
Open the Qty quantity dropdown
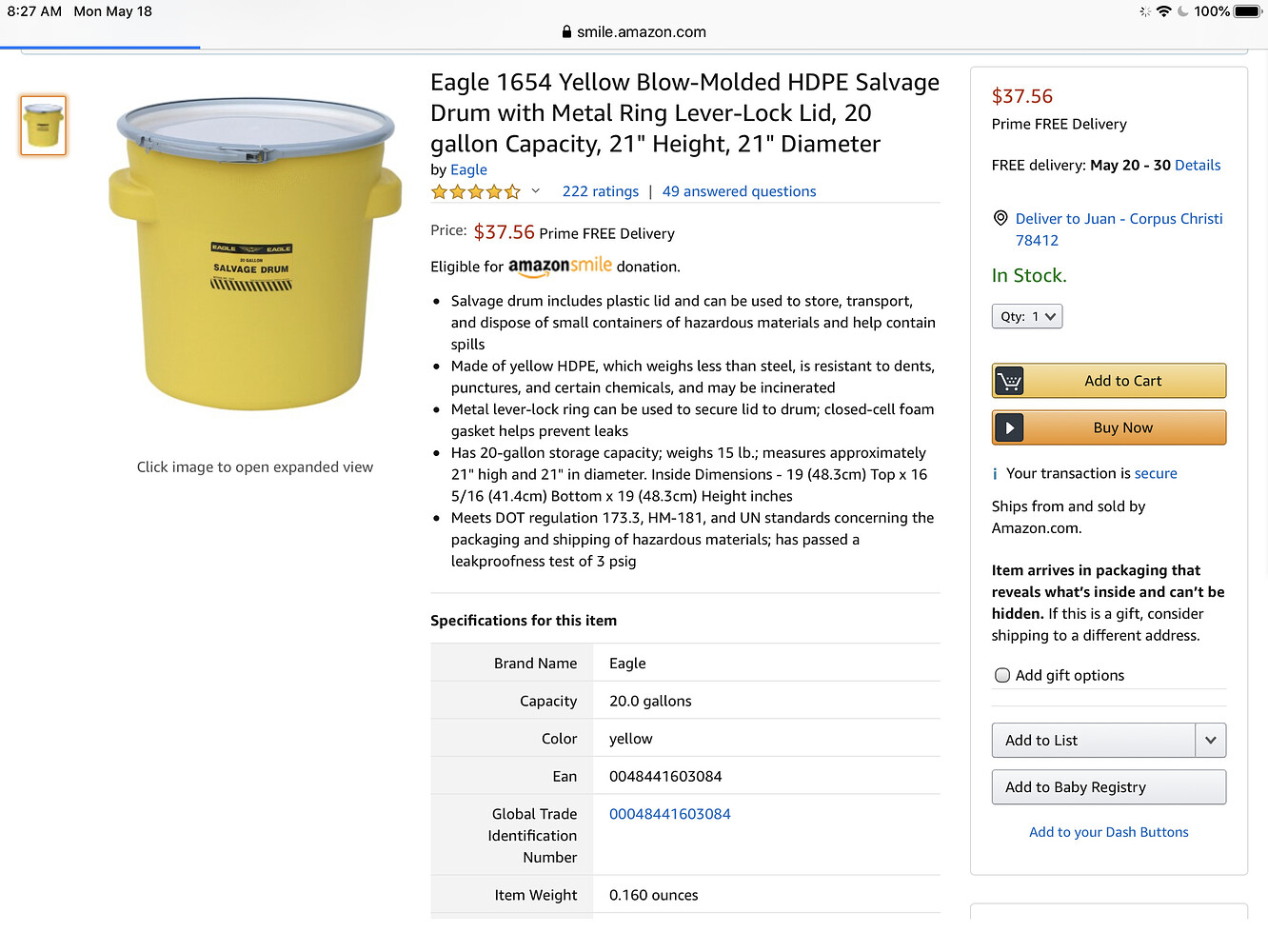[1027, 317]
